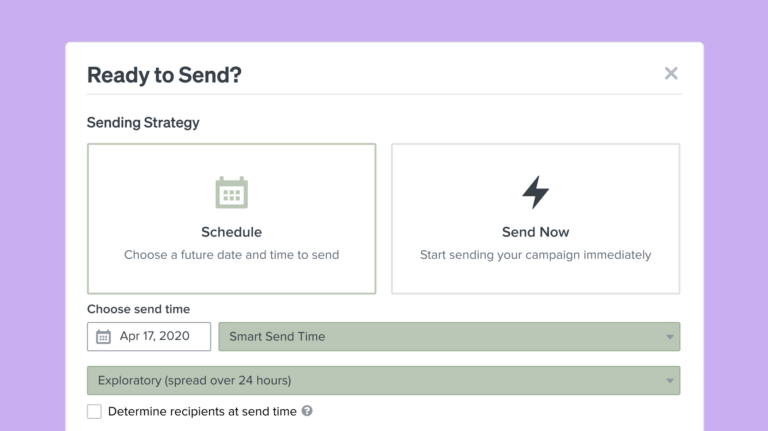Screen dimensions: 768x431
Task: Click the lightning bolt Send Now icon
Action: pos(535,192)
